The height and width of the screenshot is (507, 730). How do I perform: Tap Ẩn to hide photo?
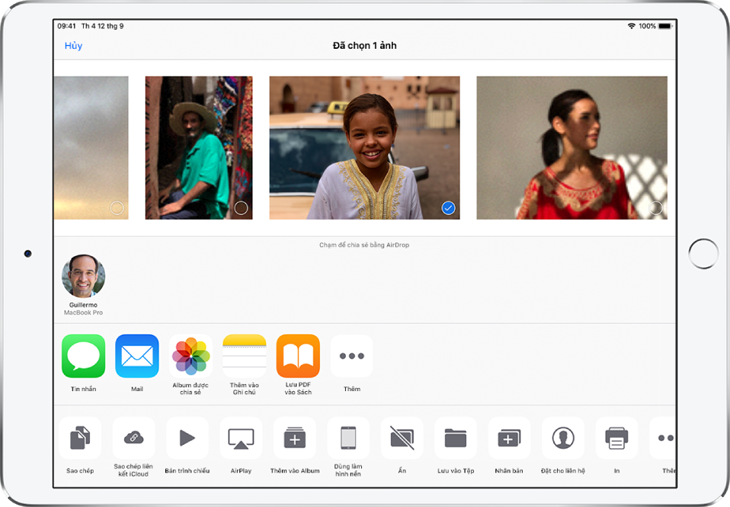pos(402,438)
